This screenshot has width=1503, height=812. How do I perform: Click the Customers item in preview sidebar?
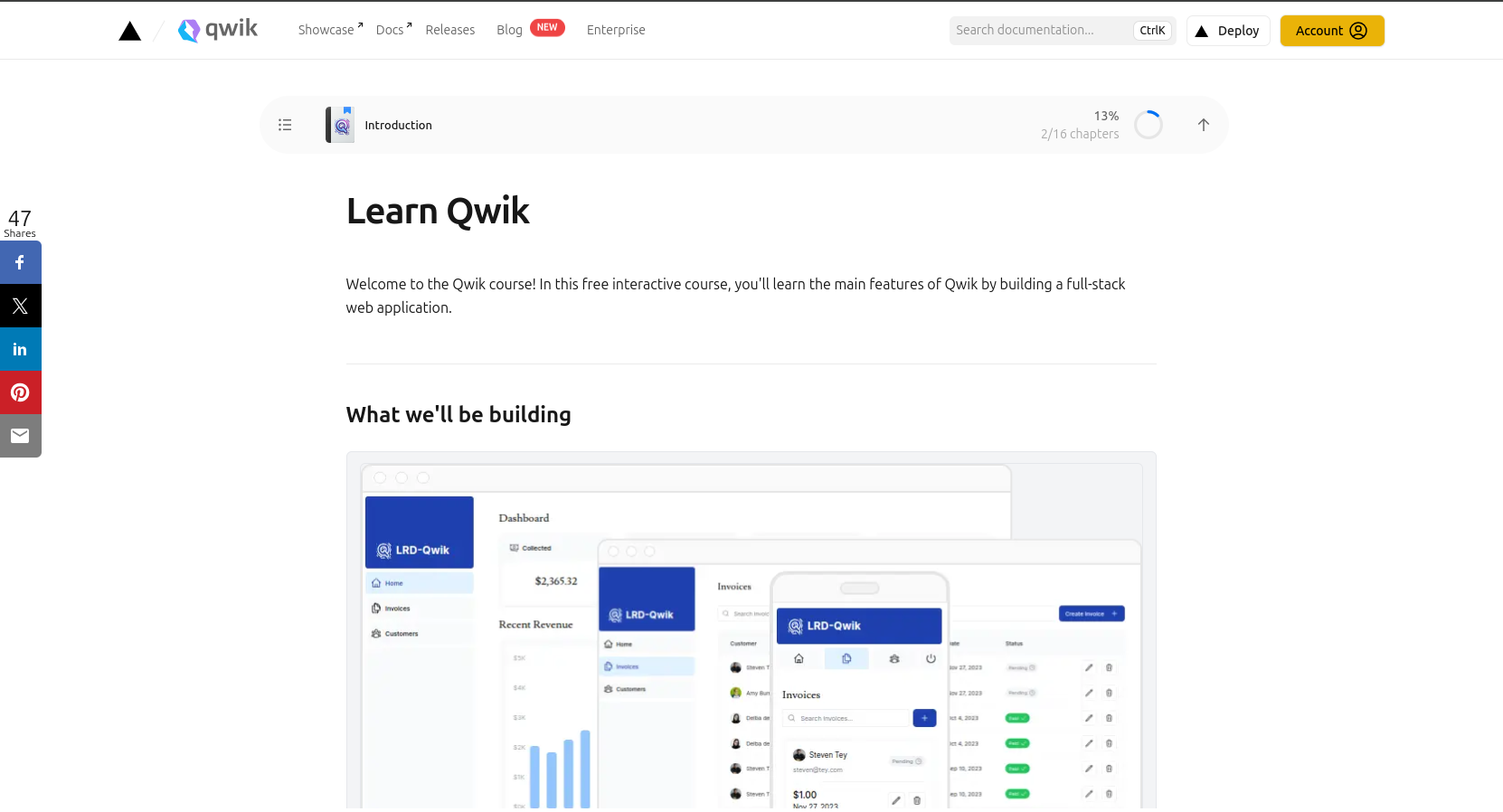[x=420, y=634]
